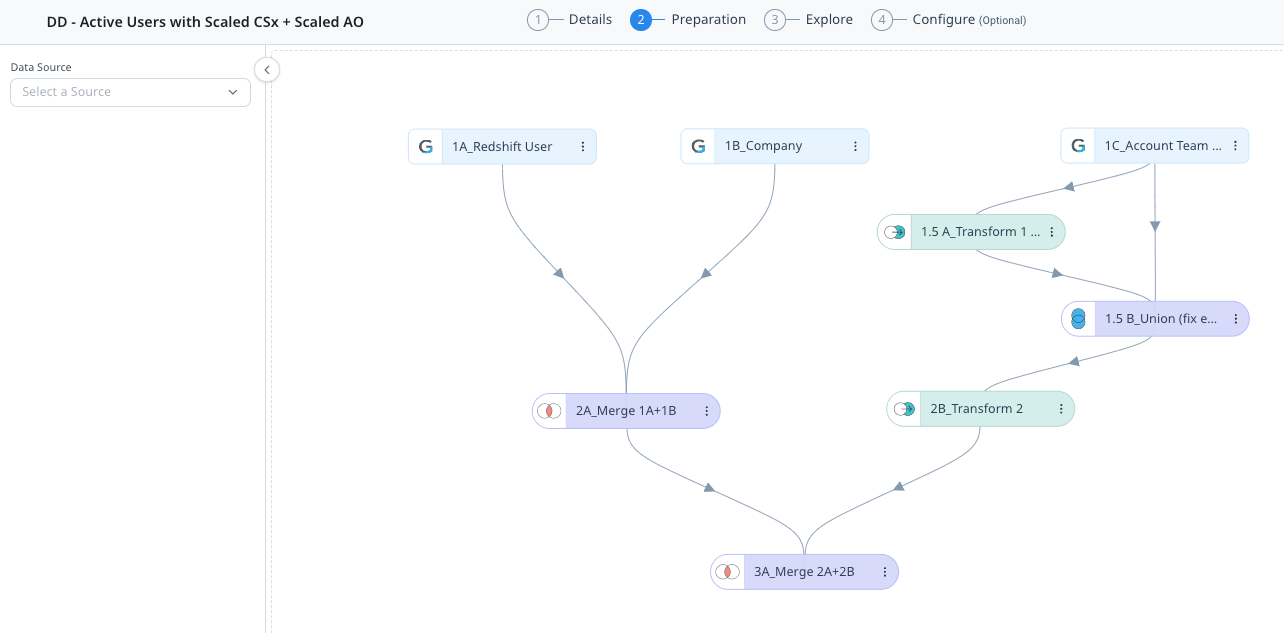This screenshot has height=633, width=1284.
Task: Open options menu for 1.5 B_Union
Action: [1235, 319]
